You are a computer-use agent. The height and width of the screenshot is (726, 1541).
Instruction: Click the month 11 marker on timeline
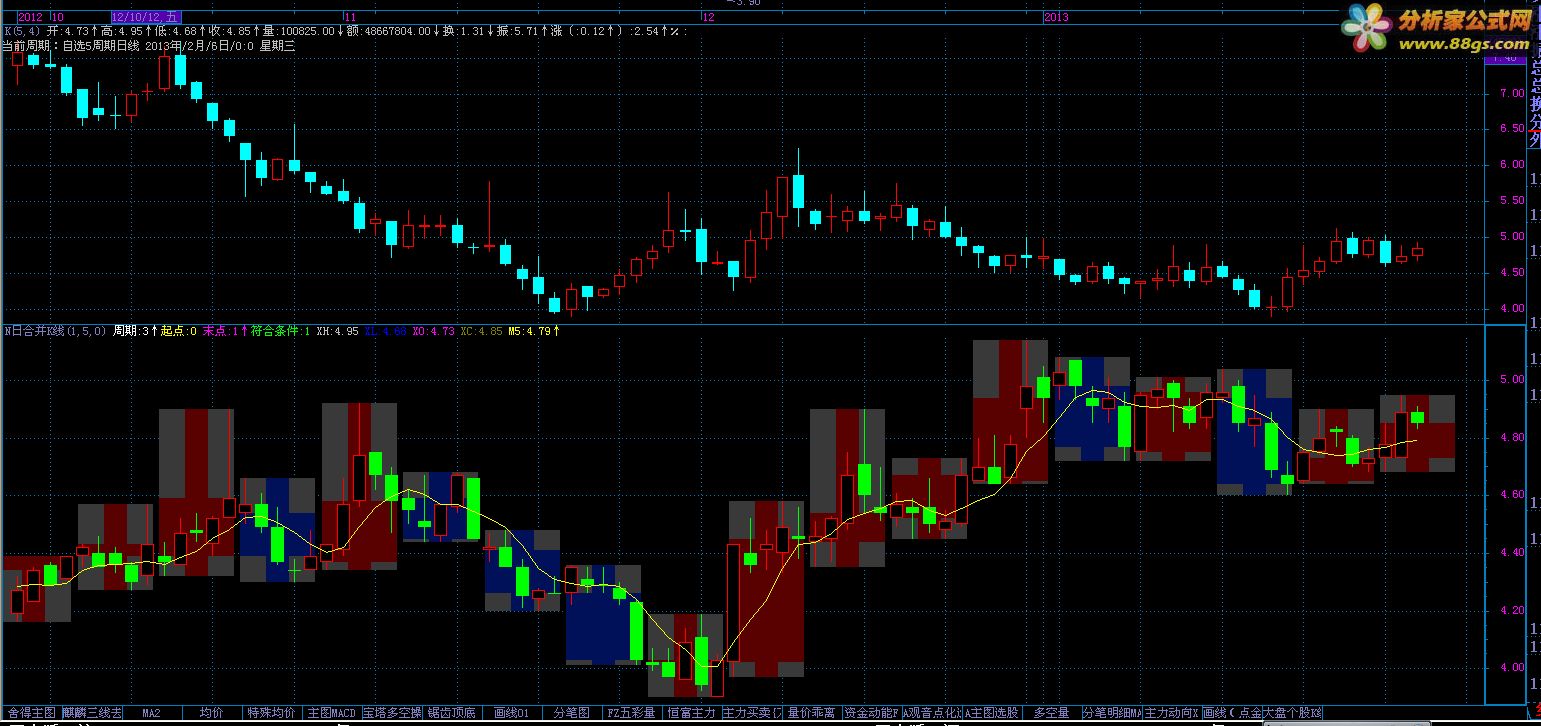tap(350, 17)
